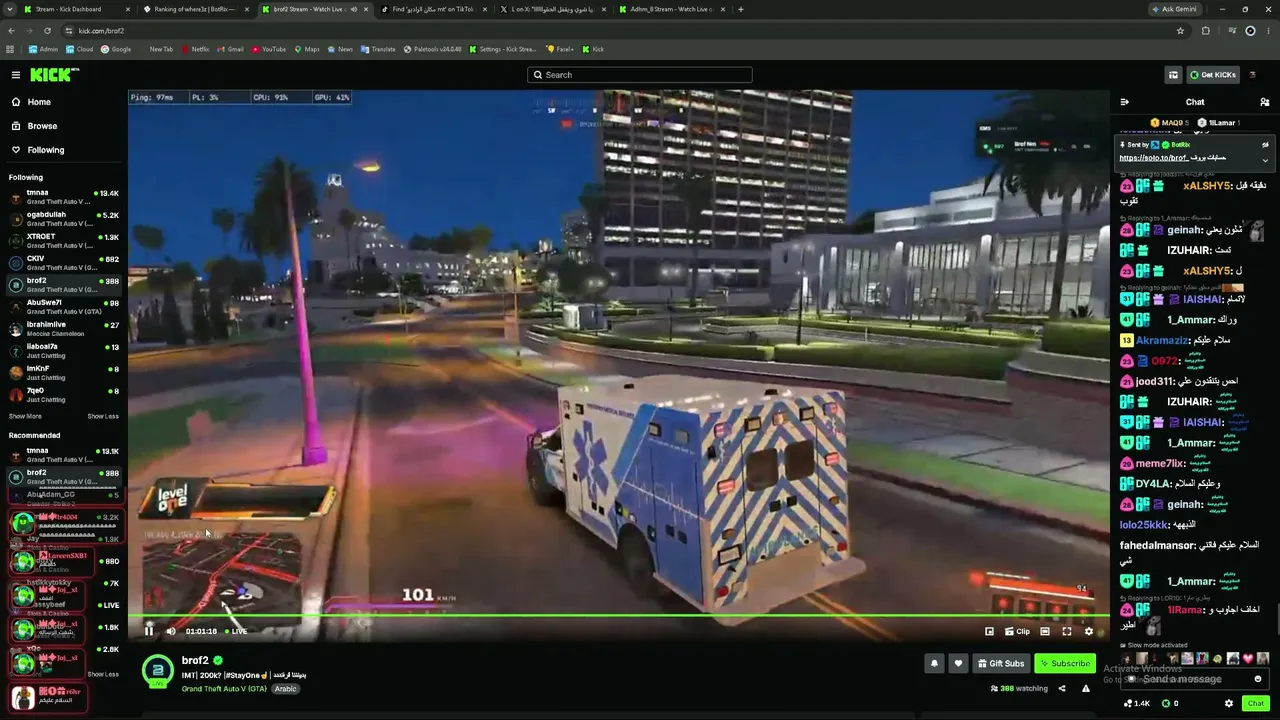This screenshot has width=1280, height=720.
Task: Enable picture-in-picture mode
Action: point(989,631)
